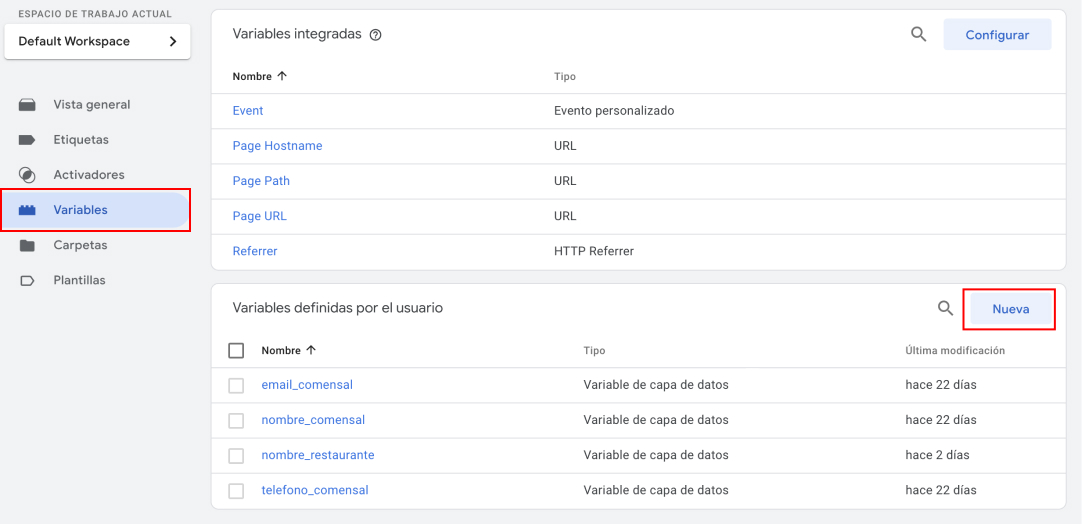Image resolution: width=1082 pixels, height=524 pixels.
Task: Click the Plantillas template icon
Action: (x=28, y=281)
